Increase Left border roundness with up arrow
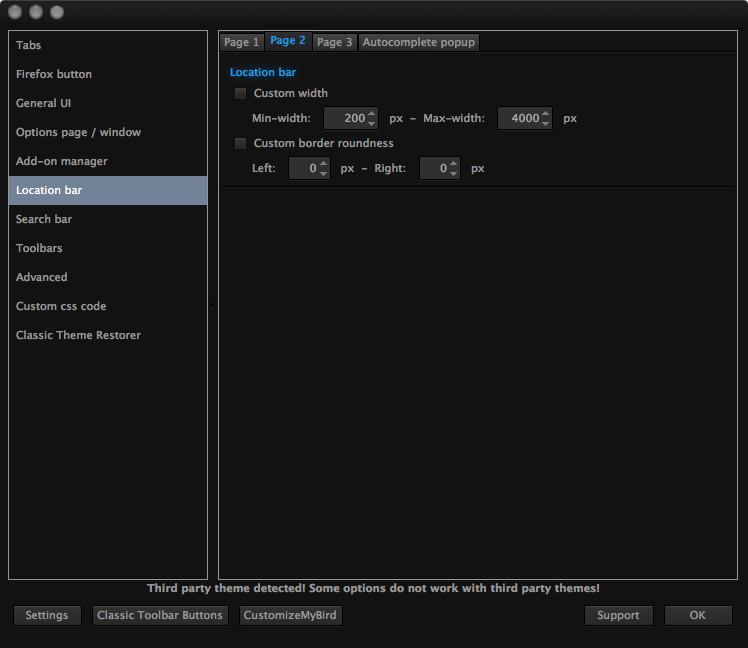748x648 pixels. coord(323,163)
